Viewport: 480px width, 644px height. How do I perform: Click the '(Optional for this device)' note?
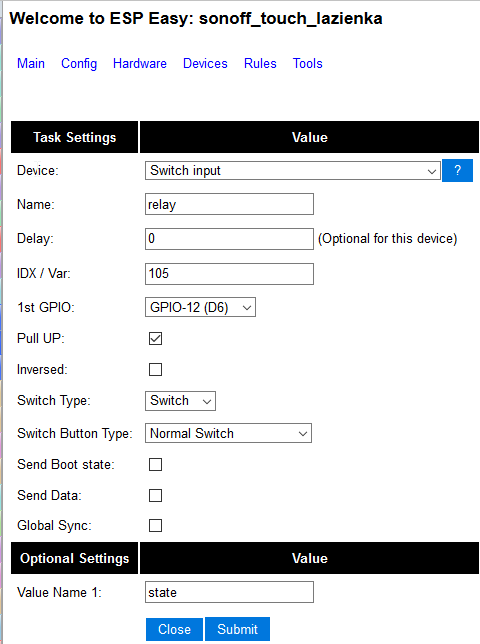pyautogui.click(x=387, y=239)
